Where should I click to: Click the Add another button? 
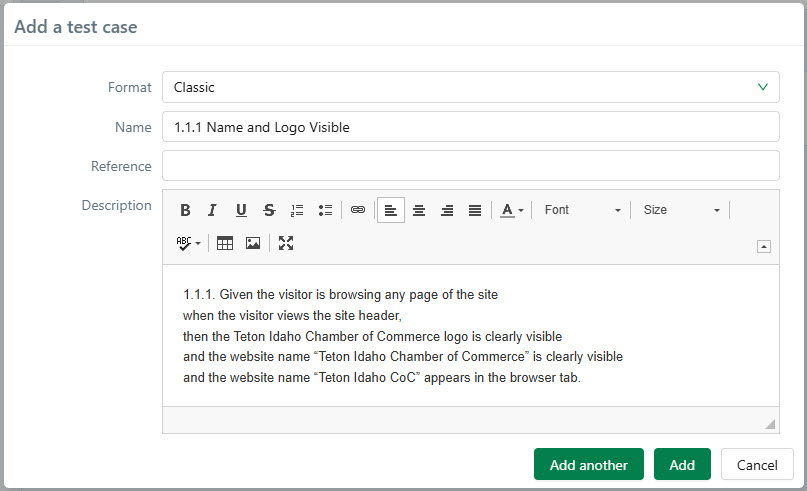[589, 465]
